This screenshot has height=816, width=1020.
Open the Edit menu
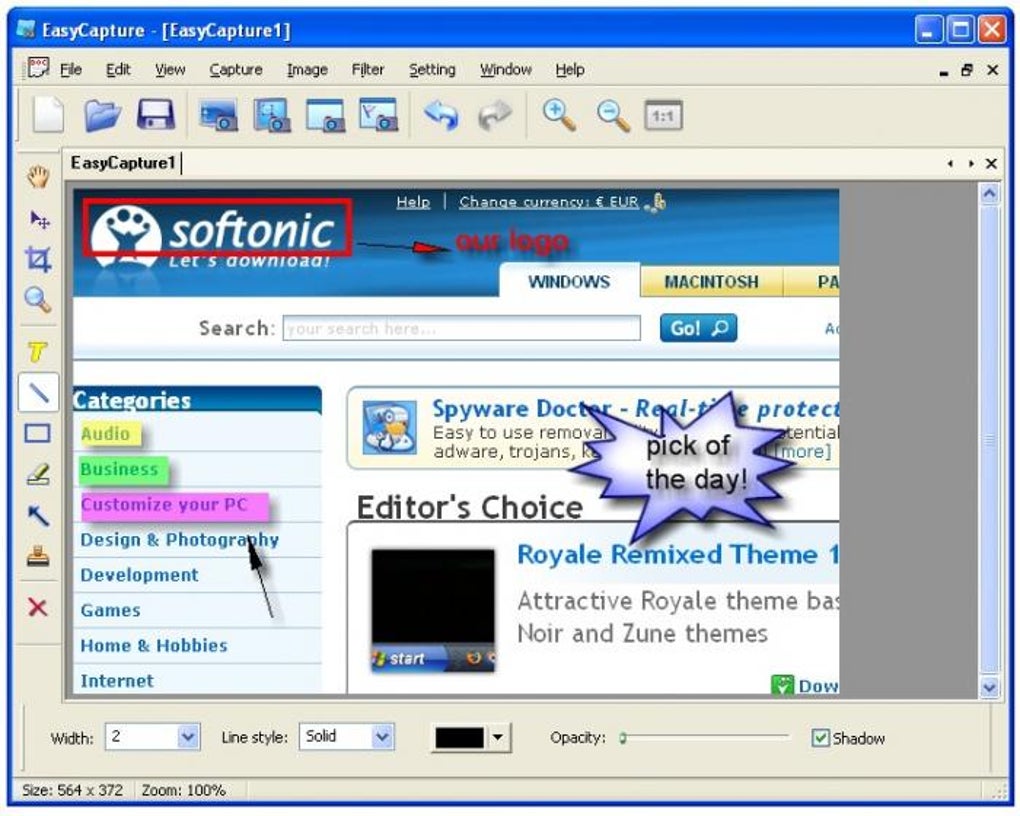click(118, 69)
